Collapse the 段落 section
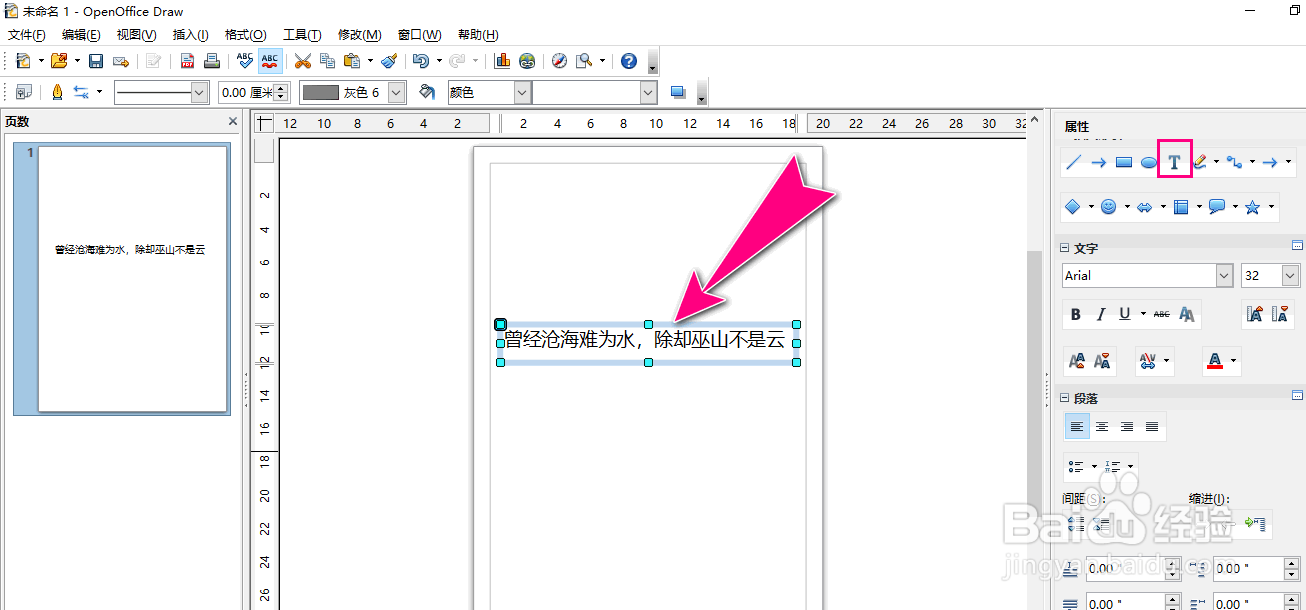Screen dimensions: 1306x610 pos(1064,397)
